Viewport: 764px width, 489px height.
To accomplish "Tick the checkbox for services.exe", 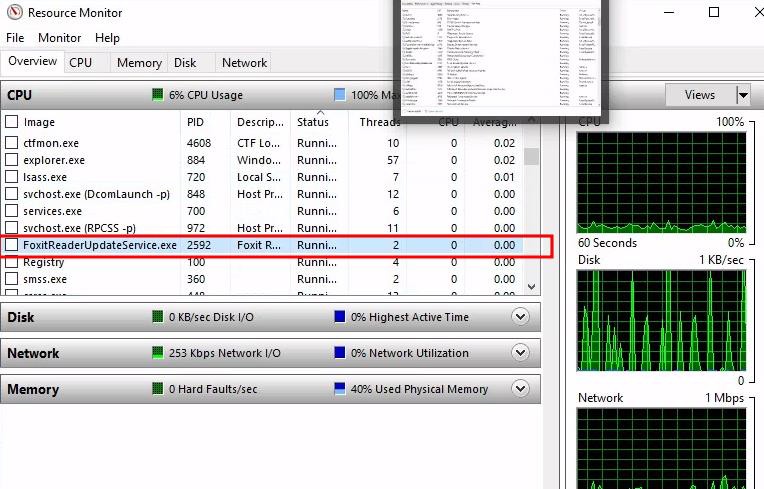I will pyautogui.click(x=12, y=211).
